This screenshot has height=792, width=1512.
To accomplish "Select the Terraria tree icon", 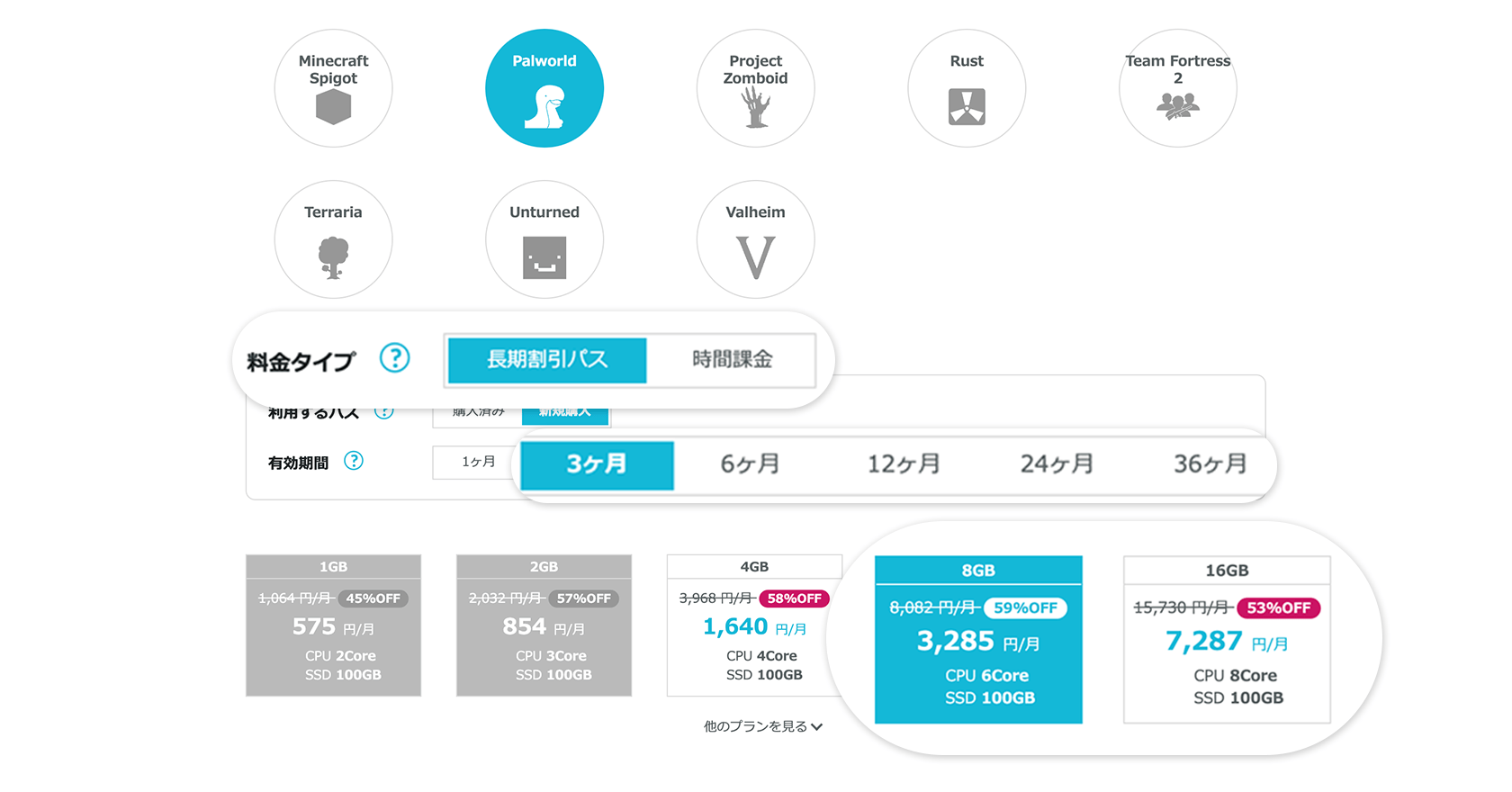I will click(333, 240).
